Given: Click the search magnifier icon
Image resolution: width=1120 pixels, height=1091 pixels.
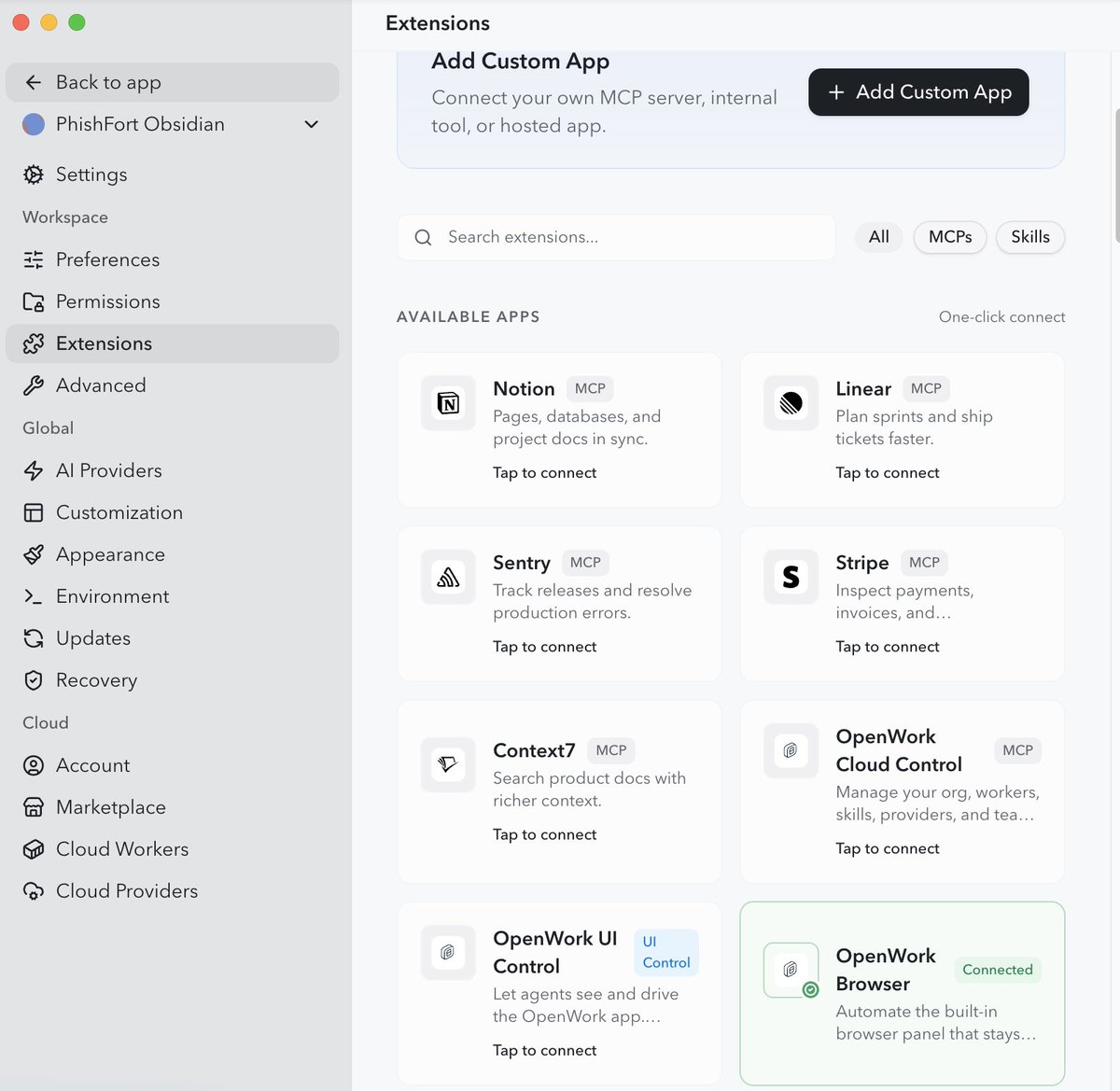Looking at the screenshot, I should (423, 237).
